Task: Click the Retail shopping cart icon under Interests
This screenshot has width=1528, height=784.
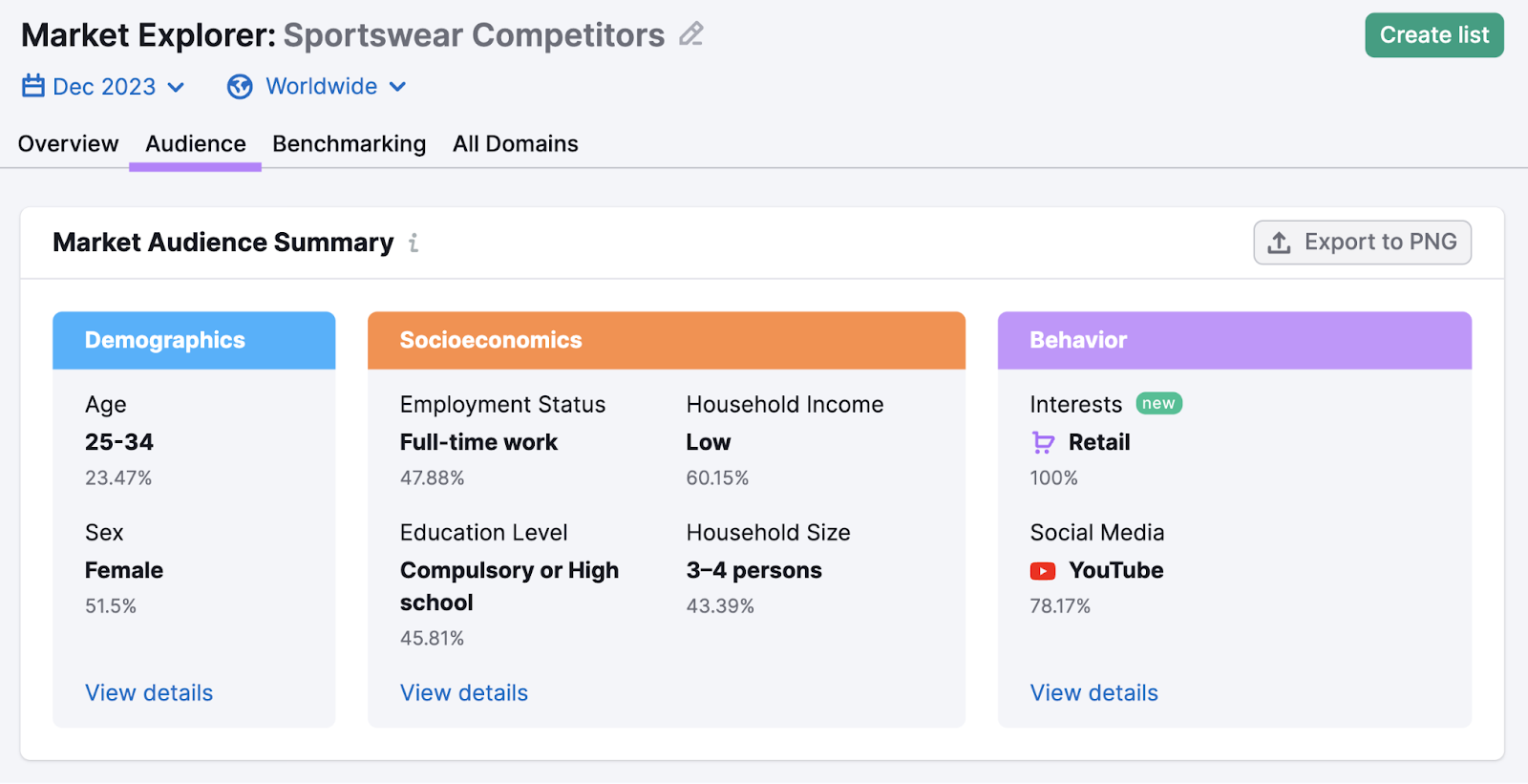Action: [1043, 442]
